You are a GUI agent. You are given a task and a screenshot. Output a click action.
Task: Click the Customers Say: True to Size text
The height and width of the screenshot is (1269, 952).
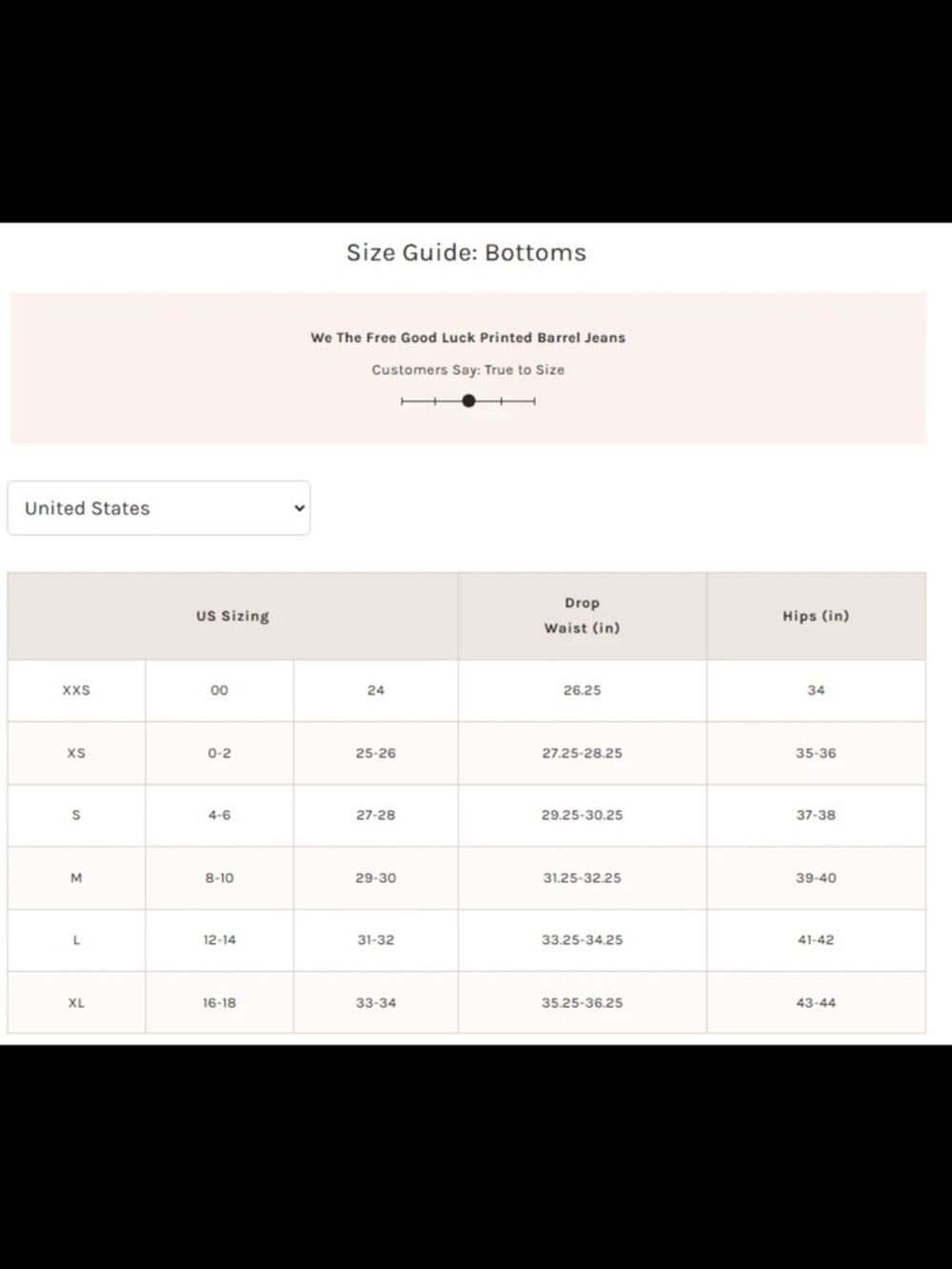pos(467,369)
